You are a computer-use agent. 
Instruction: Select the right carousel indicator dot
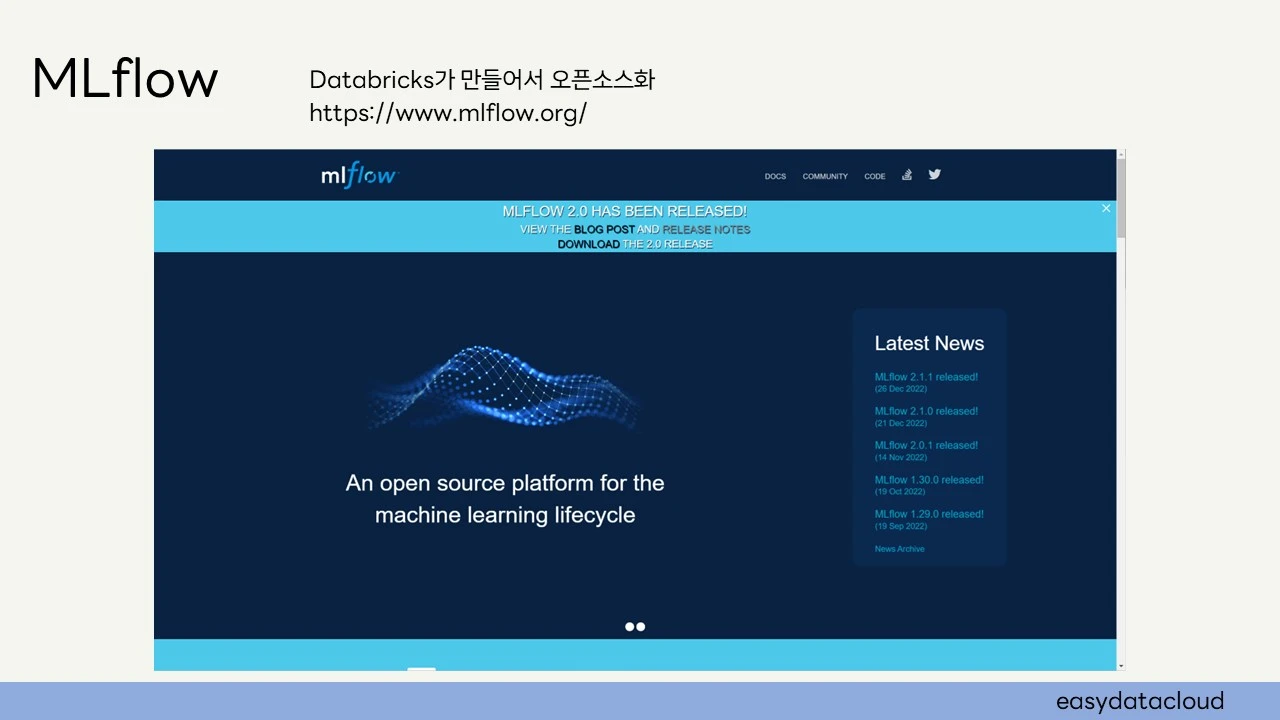coord(640,627)
